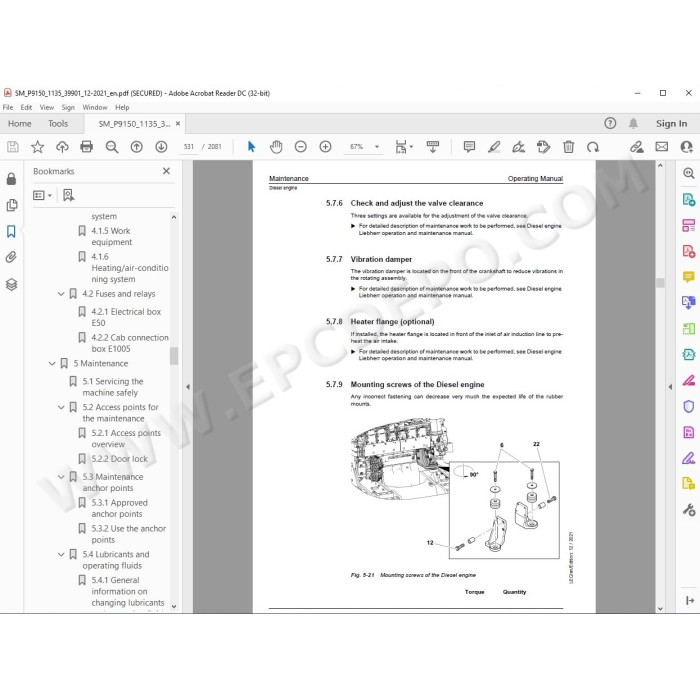Screen dimensions: 700x700
Task: Click find current bookmark icon
Action: (x=68, y=195)
